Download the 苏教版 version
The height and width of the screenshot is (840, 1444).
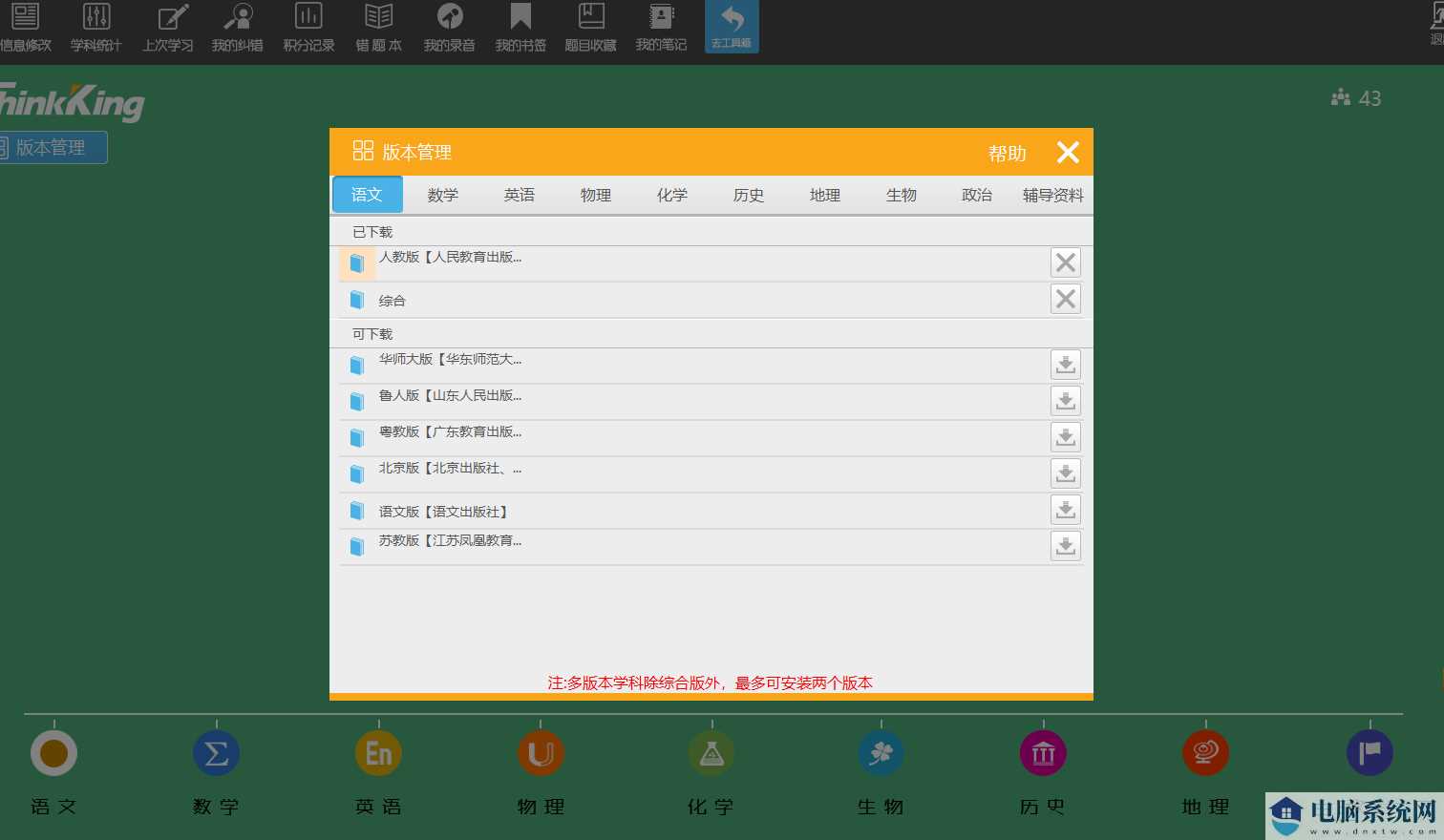(1066, 546)
